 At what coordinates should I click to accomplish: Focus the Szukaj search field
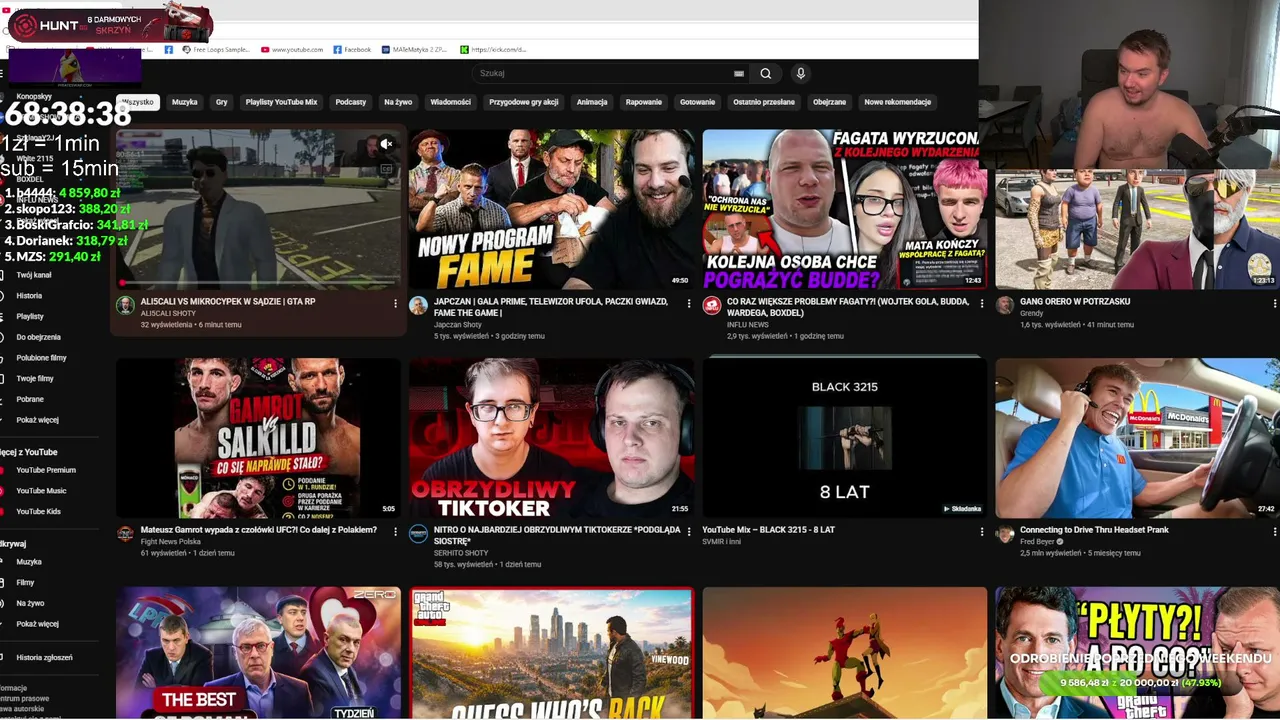(x=605, y=73)
